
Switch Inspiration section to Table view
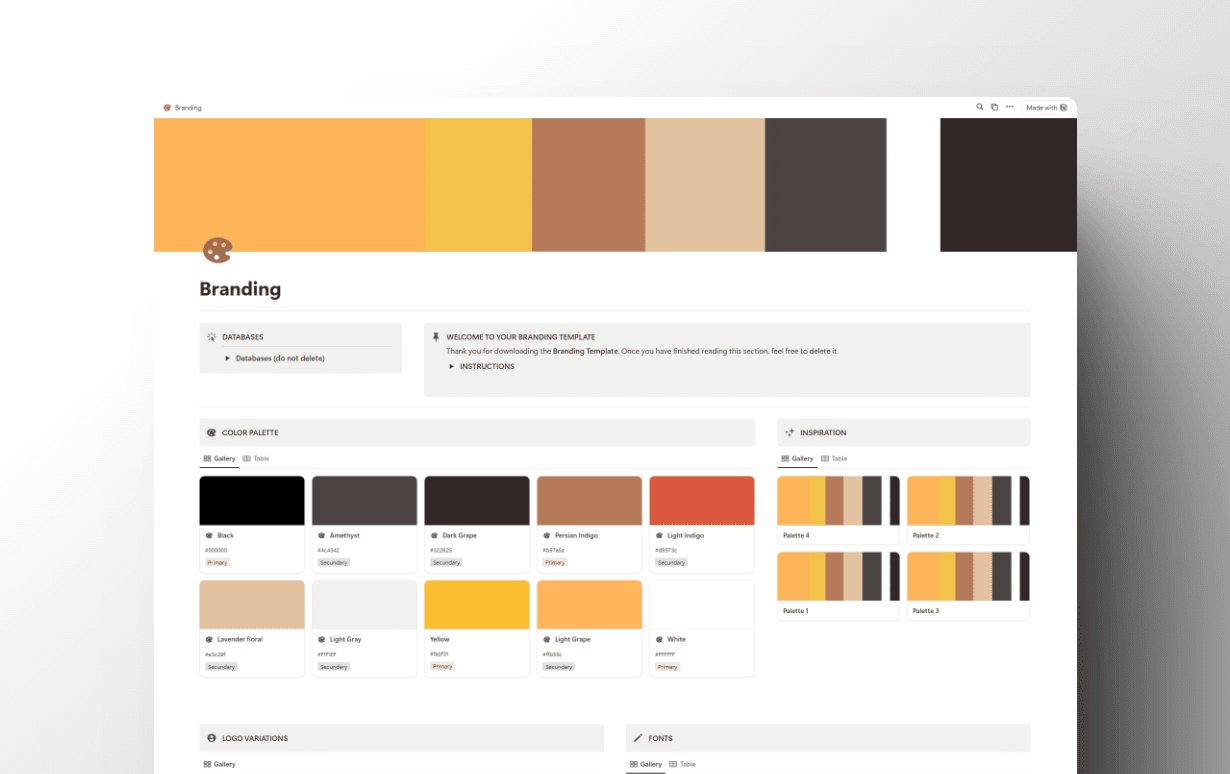point(834,459)
